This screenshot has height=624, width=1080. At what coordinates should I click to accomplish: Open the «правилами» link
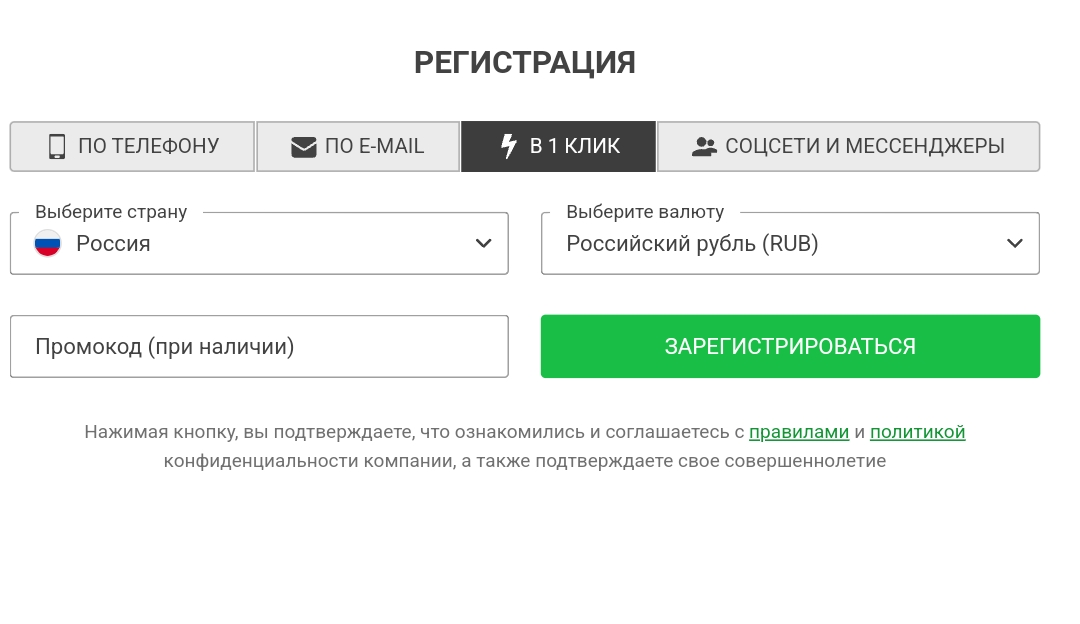click(x=799, y=432)
